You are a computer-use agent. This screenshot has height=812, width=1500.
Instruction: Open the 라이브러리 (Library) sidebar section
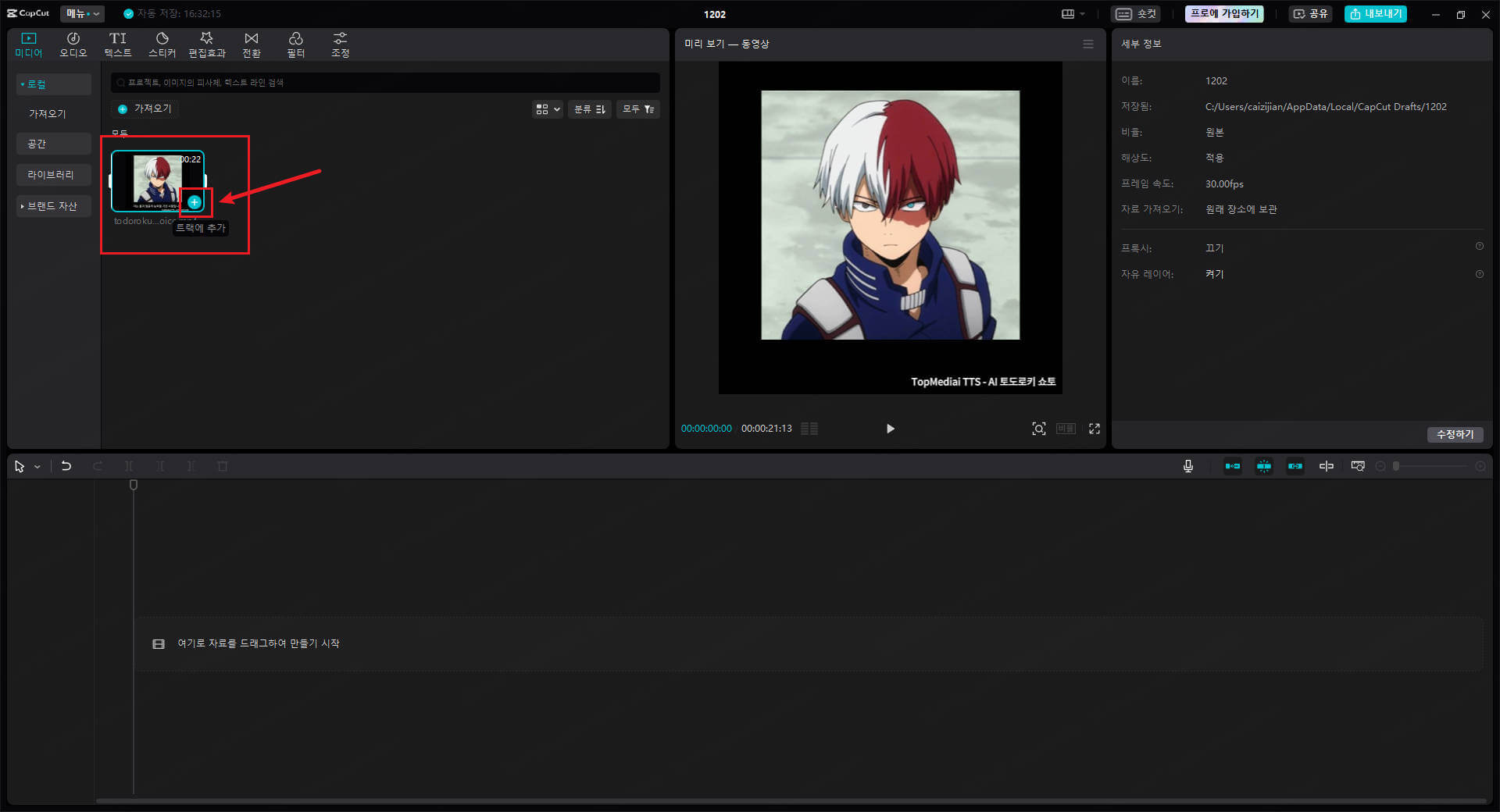pyautogui.click(x=53, y=175)
